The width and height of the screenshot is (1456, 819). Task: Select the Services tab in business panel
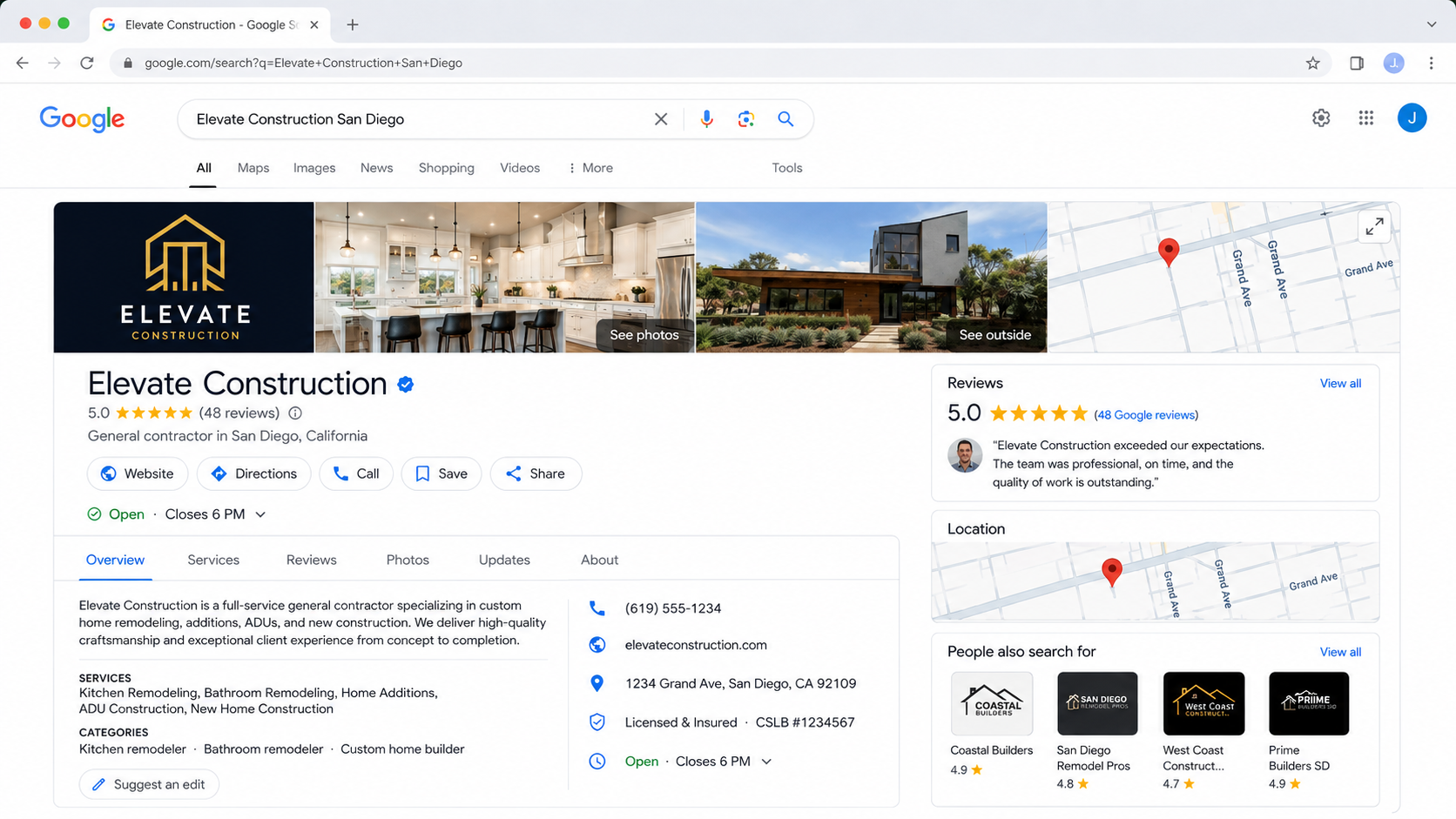click(x=213, y=560)
